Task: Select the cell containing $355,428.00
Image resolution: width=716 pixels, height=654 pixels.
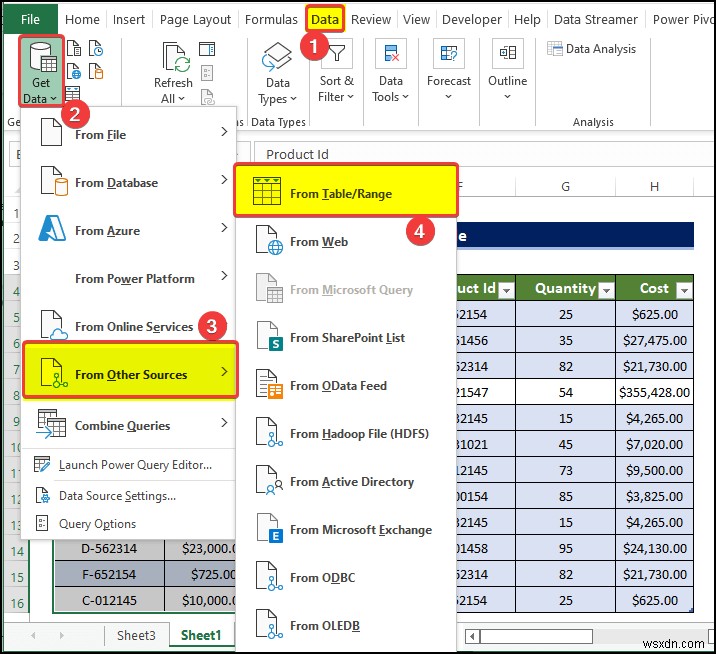Action: [654, 392]
